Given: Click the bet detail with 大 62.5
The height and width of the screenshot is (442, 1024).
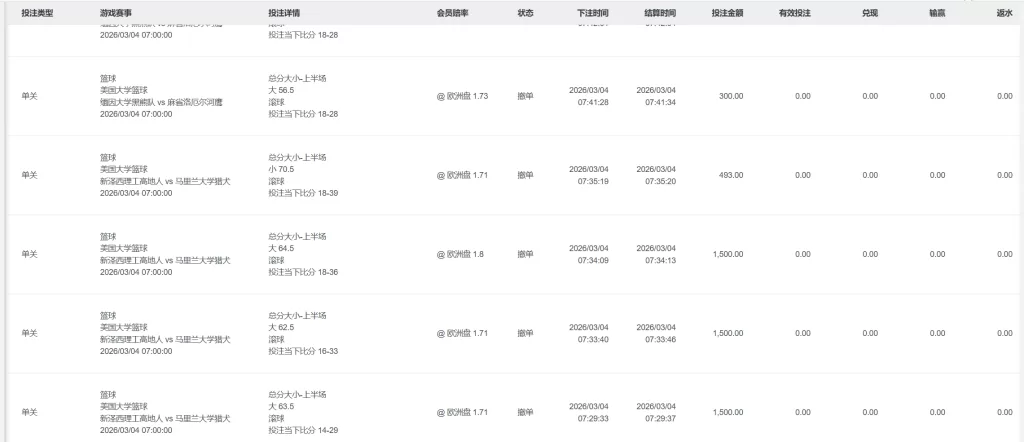Looking at the screenshot, I should 282,327.
